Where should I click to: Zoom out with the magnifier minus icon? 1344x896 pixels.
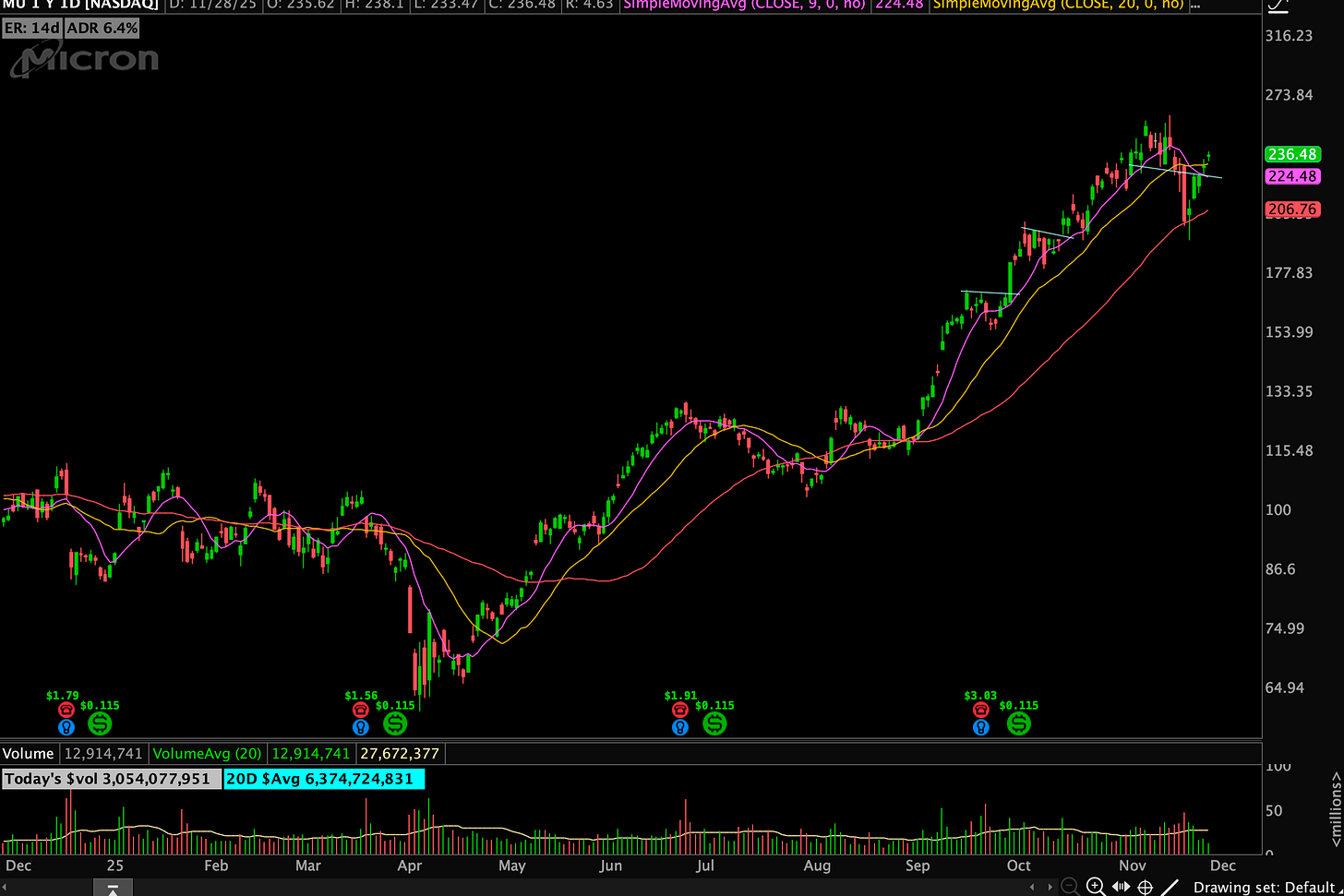click(x=1071, y=888)
